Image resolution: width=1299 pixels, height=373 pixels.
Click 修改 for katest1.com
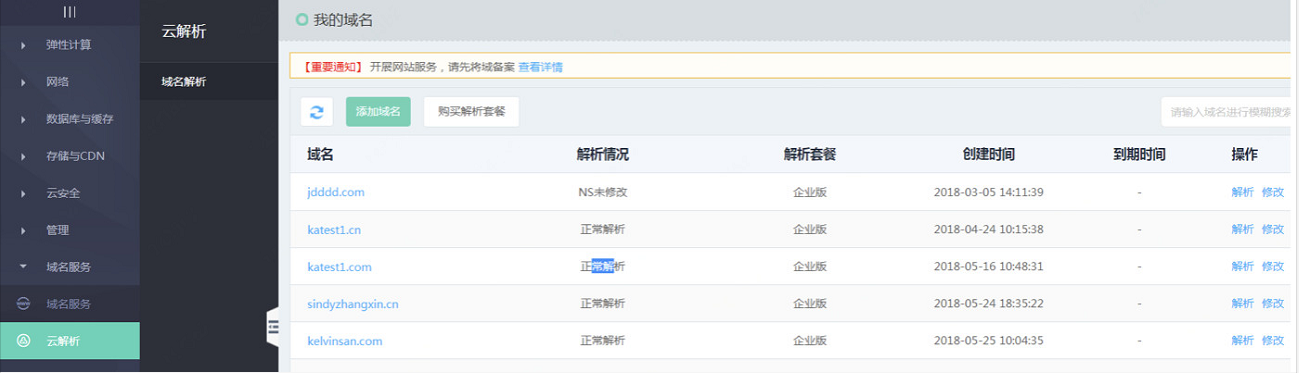(1273, 267)
